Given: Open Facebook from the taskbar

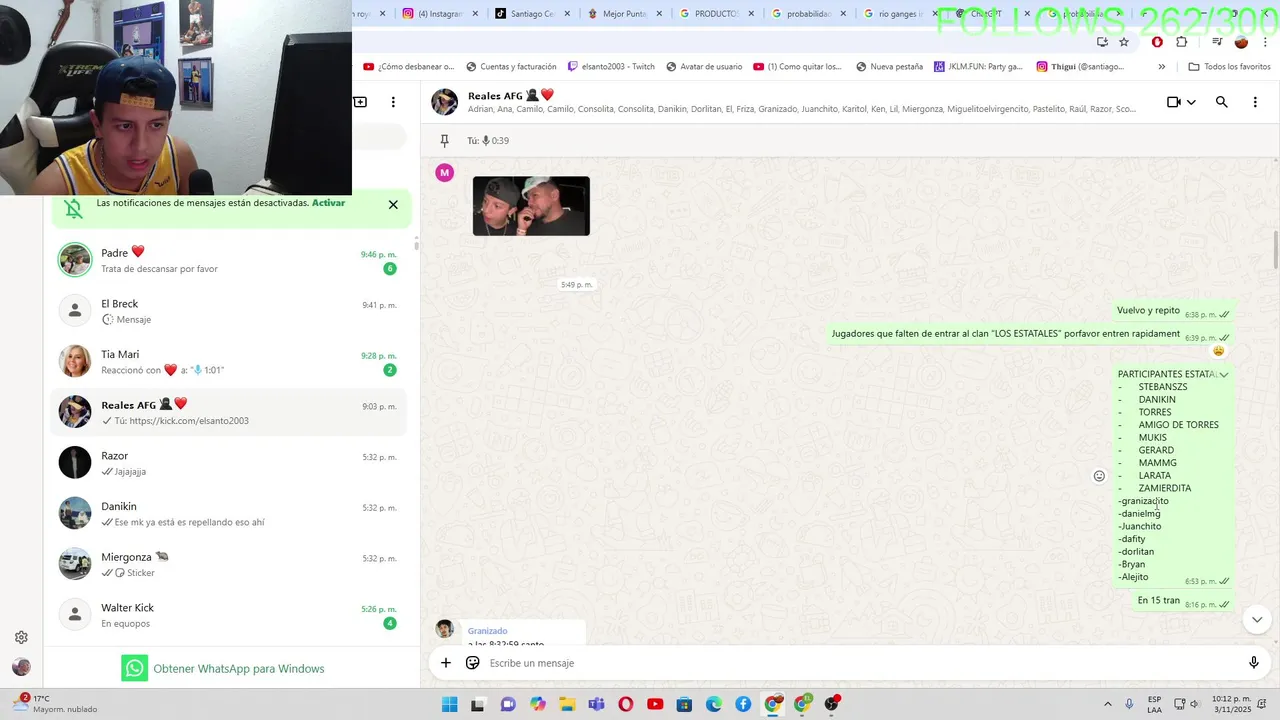Looking at the screenshot, I should [743, 704].
